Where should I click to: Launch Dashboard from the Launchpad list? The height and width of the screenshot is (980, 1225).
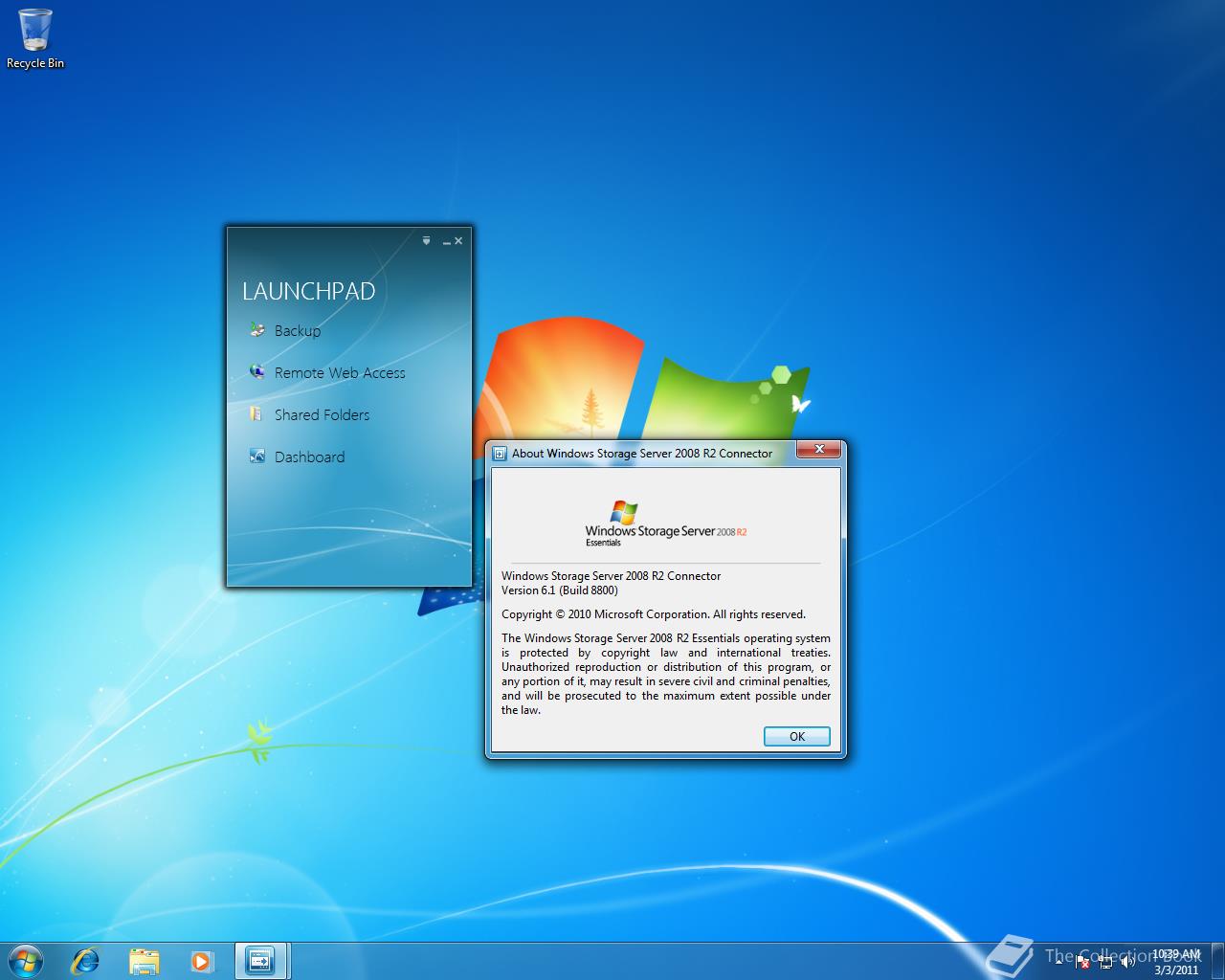click(x=309, y=457)
